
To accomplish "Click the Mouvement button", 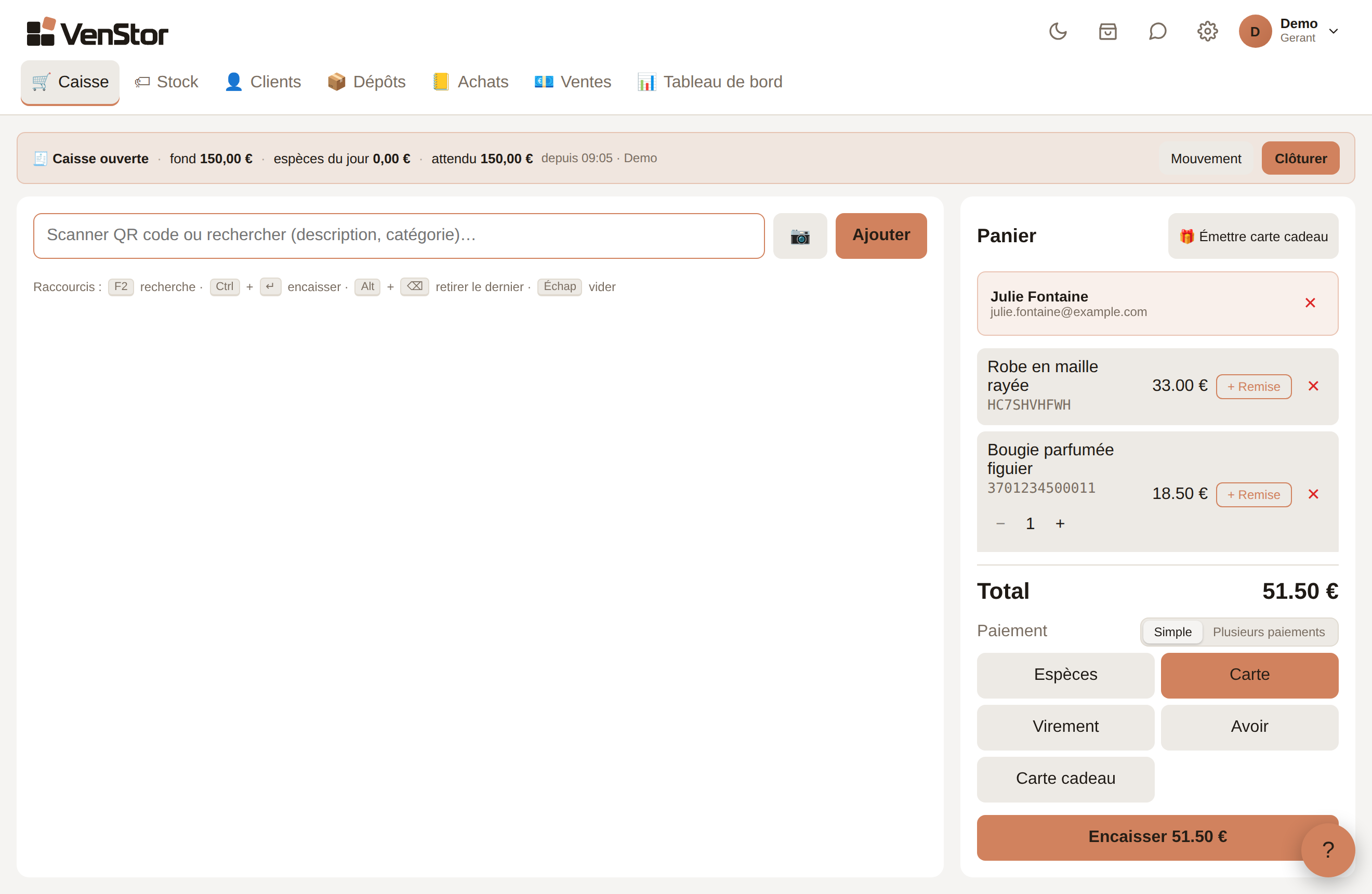I will (1206, 159).
